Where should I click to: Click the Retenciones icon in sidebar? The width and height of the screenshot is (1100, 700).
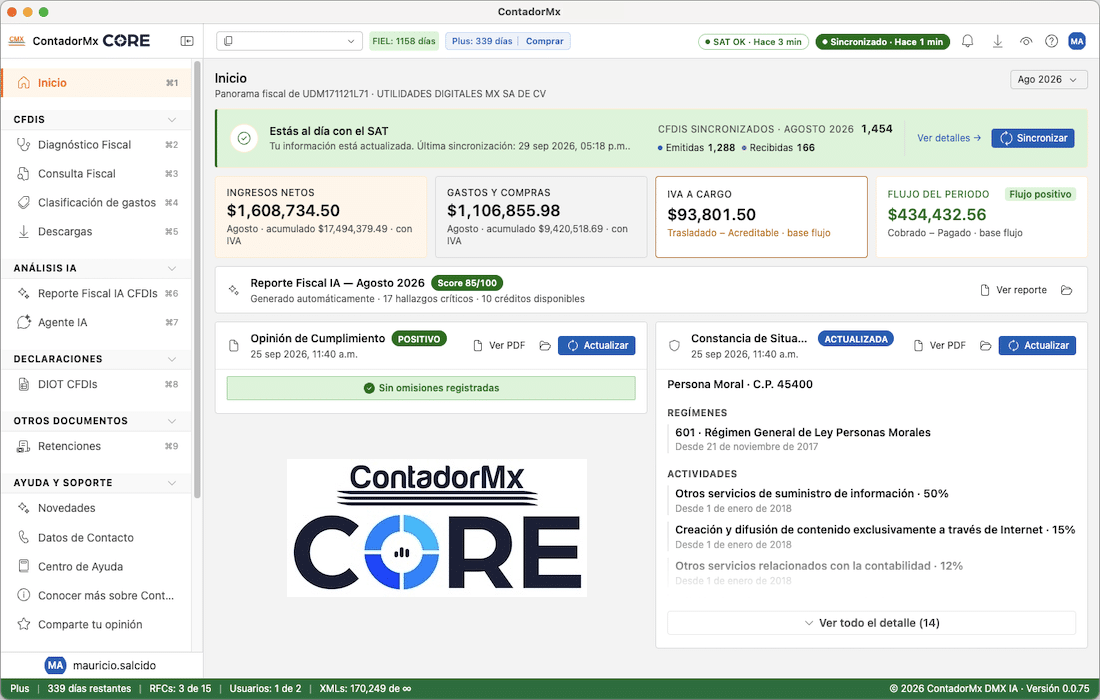point(24,446)
